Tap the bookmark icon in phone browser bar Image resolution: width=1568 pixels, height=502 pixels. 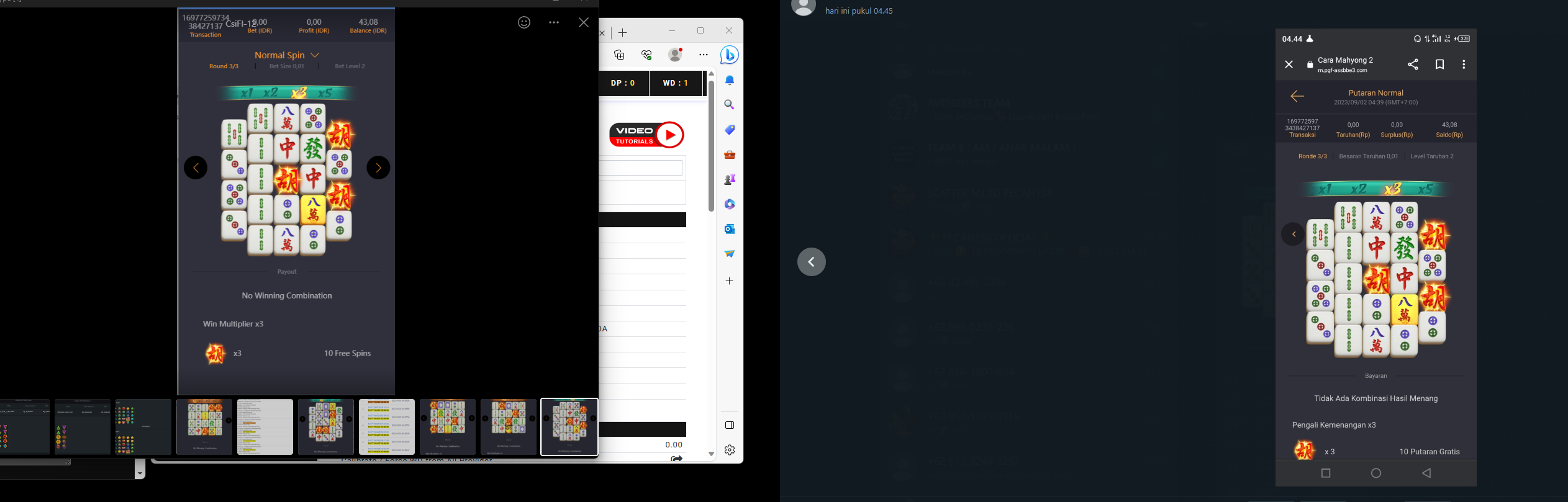[1439, 65]
